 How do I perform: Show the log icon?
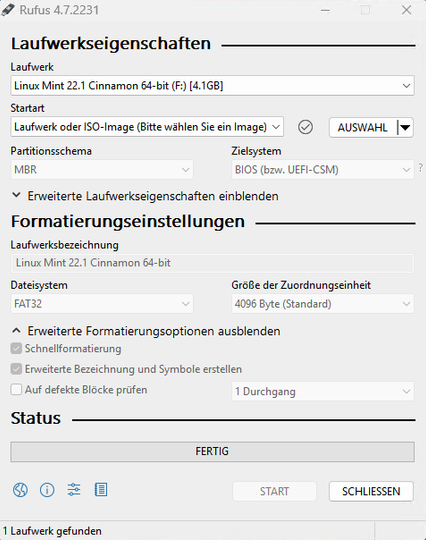pos(101,489)
